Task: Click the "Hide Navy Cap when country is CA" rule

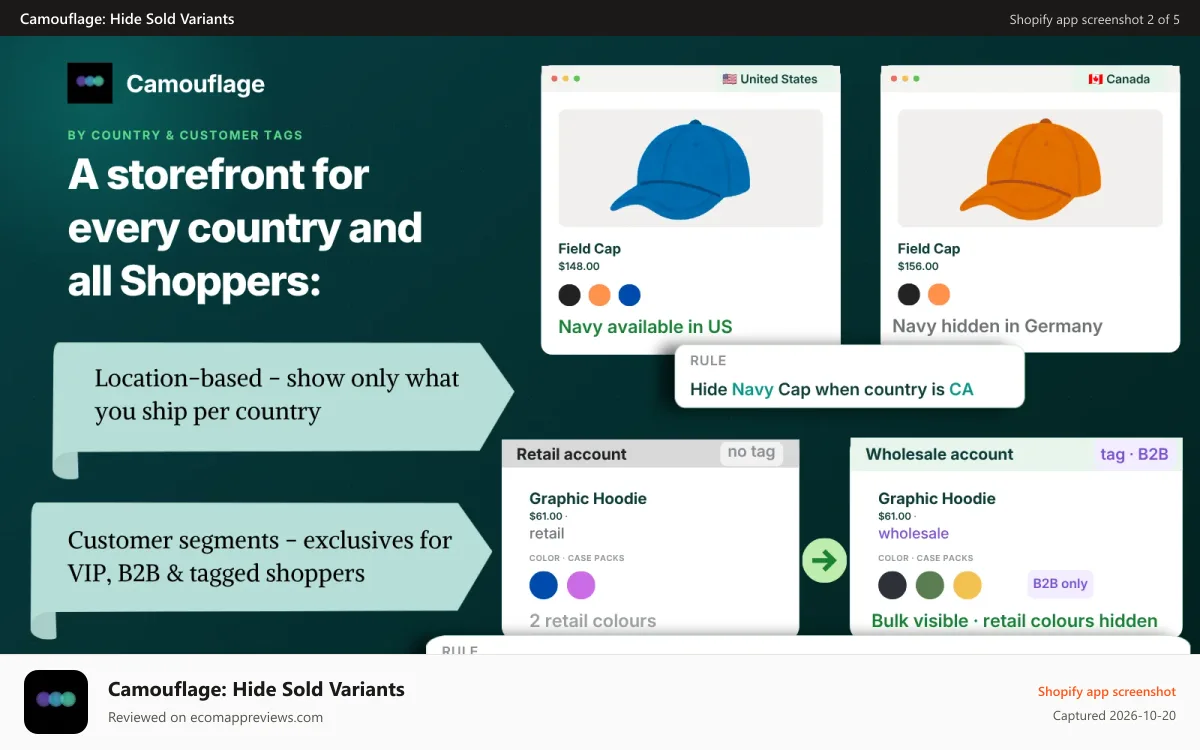Action: pyautogui.click(x=832, y=389)
